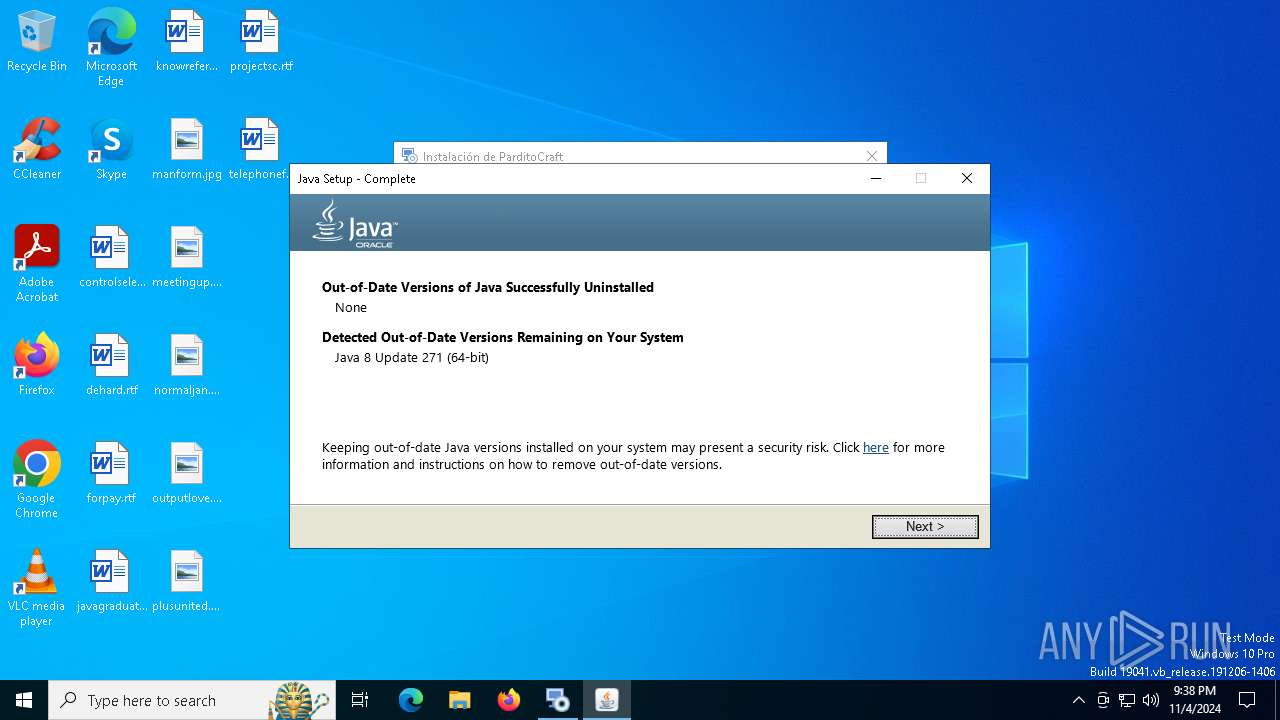Open Adobe Acrobat desktop shortcut

(37, 264)
